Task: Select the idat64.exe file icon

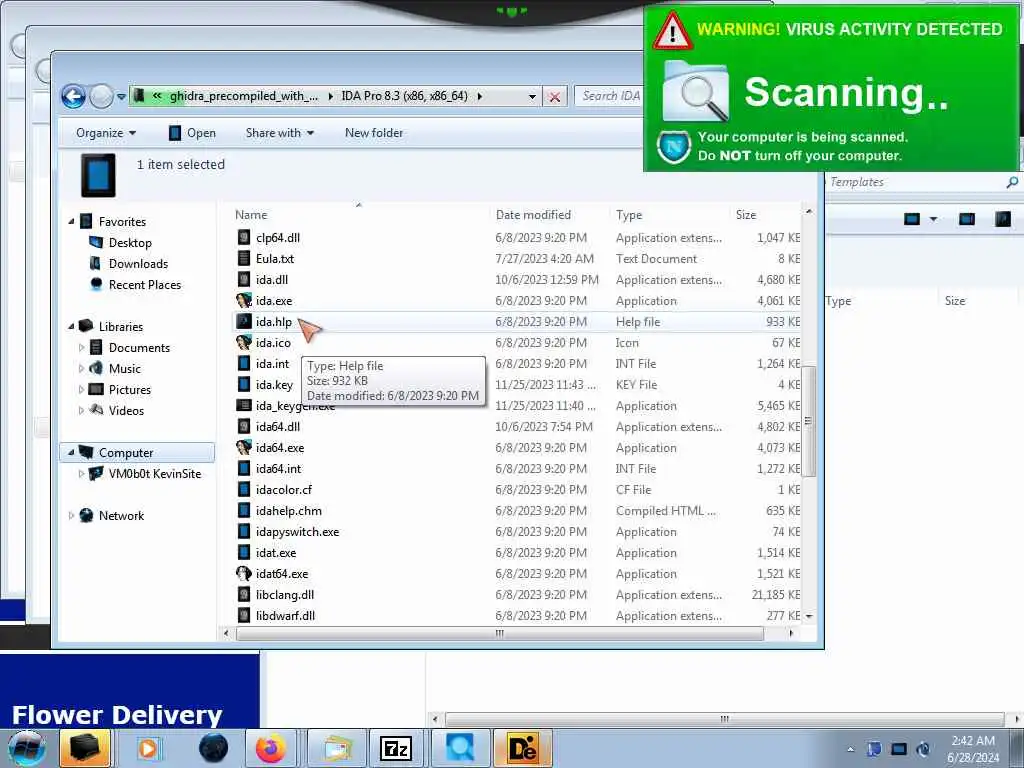Action: [x=244, y=573]
